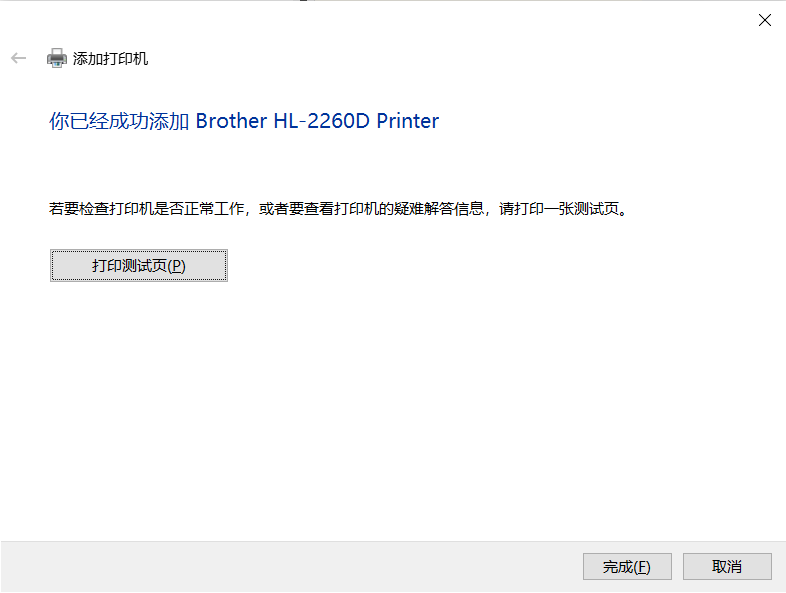786x593 pixels.
Task: Confirm printer setup via the 完成 button
Action: [627, 566]
